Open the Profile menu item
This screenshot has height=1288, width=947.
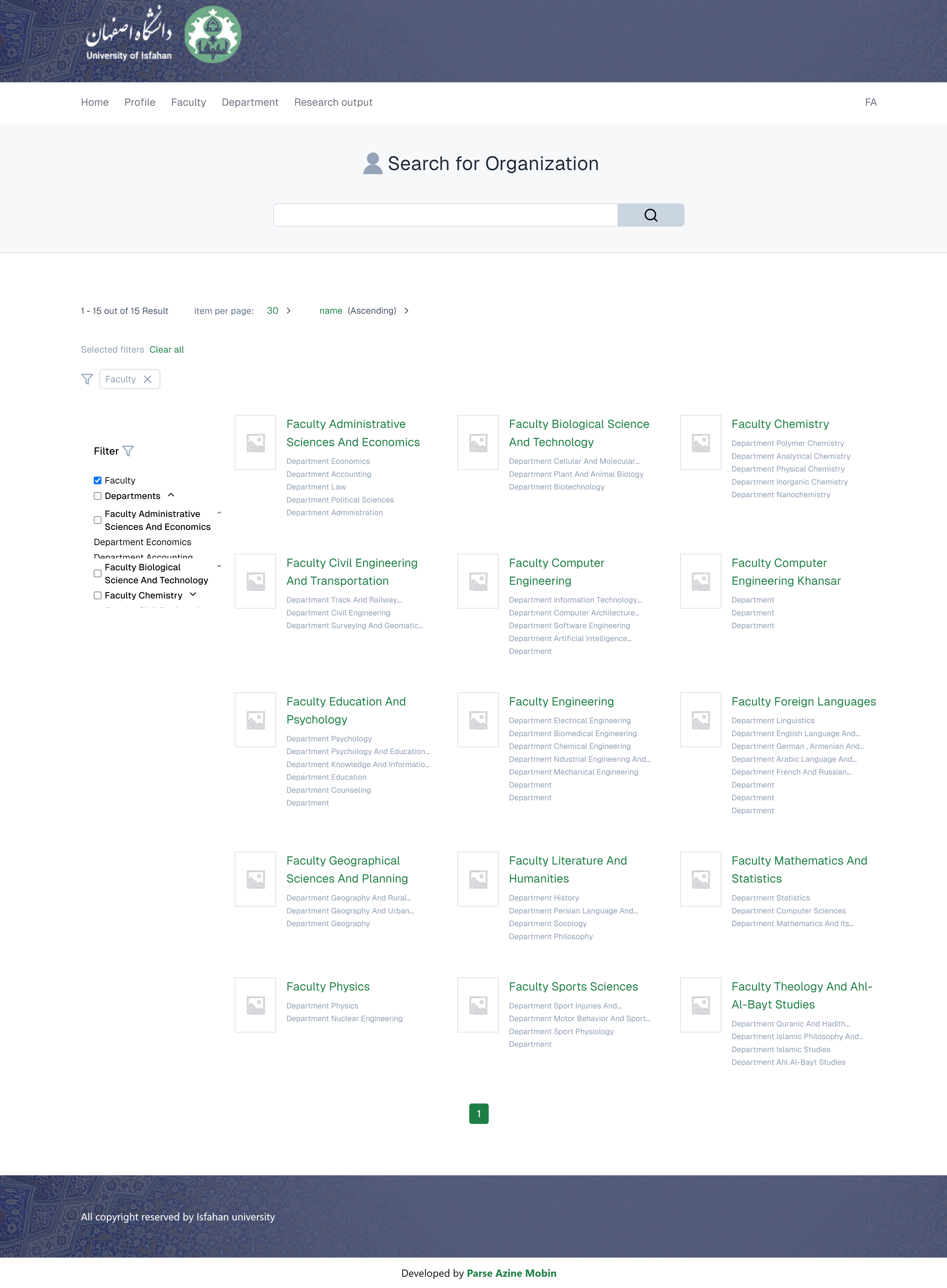(x=140, y=102)
